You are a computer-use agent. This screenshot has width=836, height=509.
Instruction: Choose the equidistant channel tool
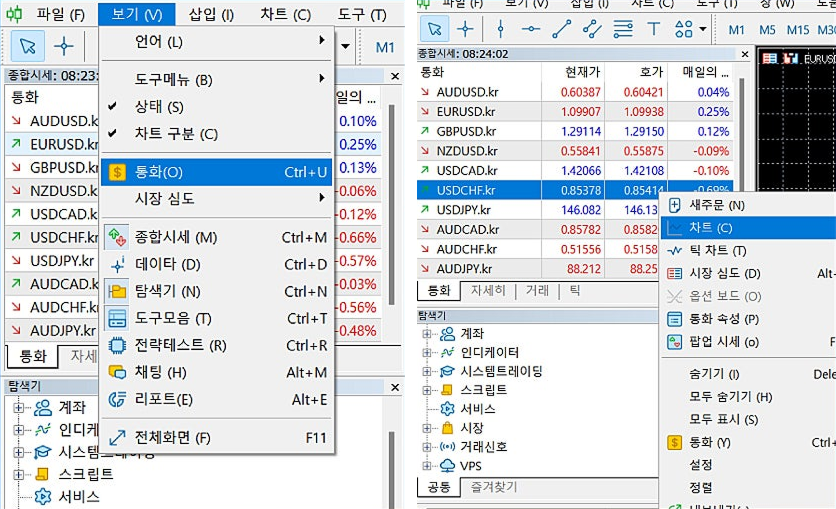coord(592,29)
